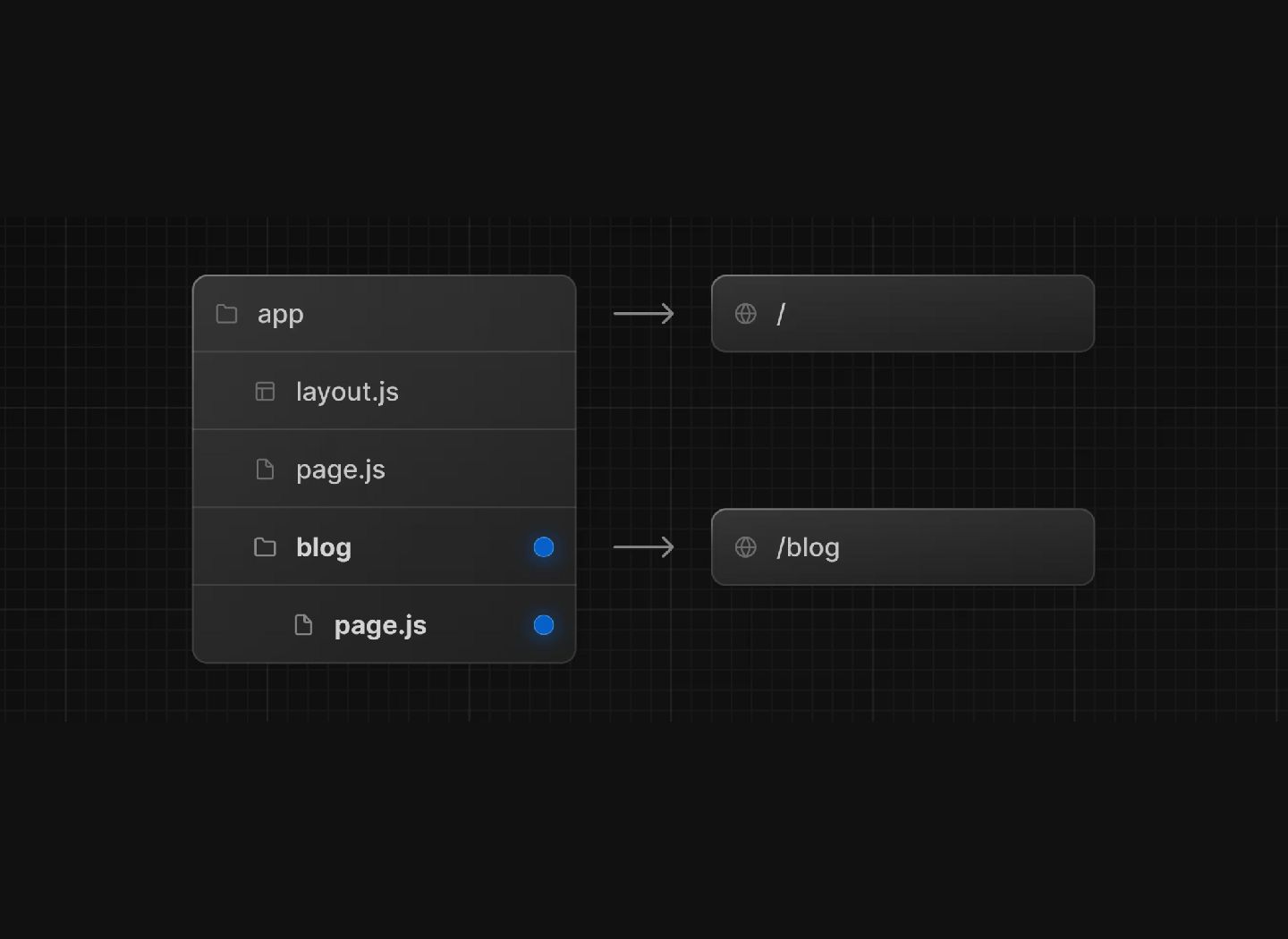Click the / route path text

(781, 314)
